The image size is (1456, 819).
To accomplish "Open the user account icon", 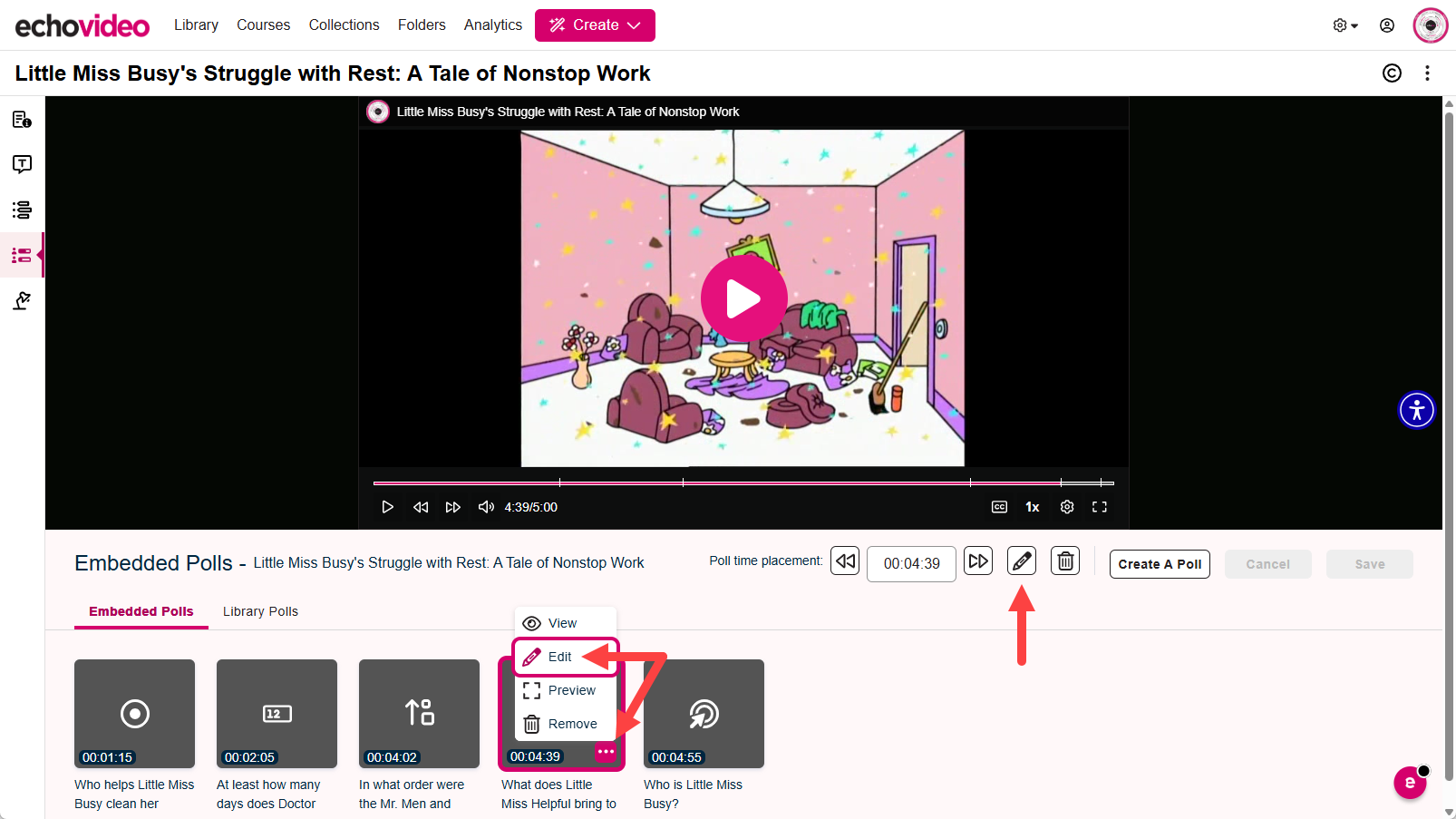I will pos(1387,25).
